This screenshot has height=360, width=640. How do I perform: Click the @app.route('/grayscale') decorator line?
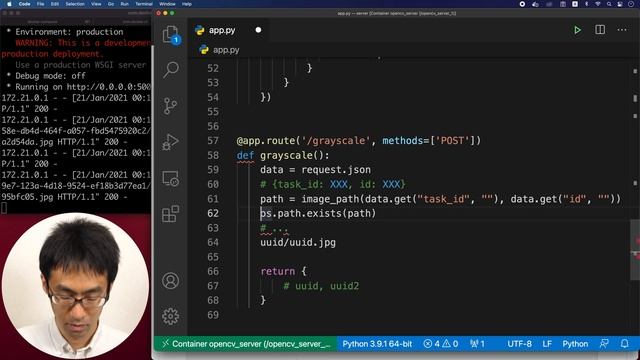point(359,141)
